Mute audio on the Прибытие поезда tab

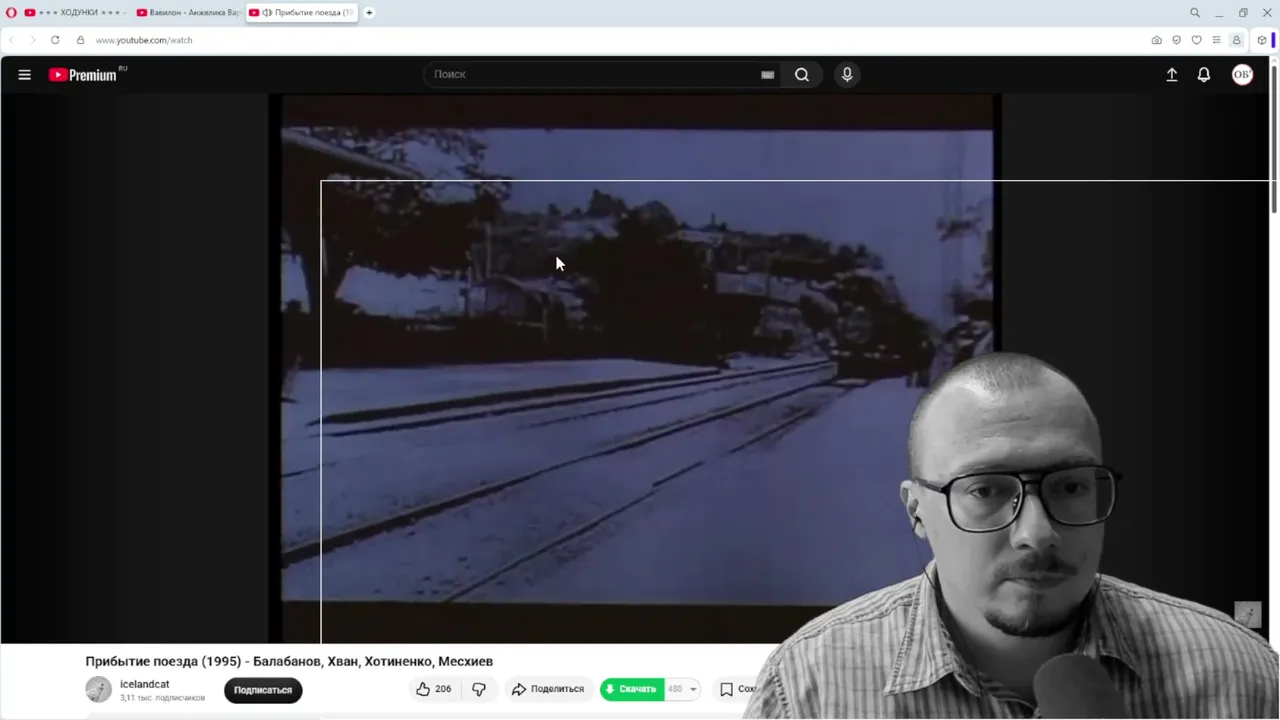267,13
